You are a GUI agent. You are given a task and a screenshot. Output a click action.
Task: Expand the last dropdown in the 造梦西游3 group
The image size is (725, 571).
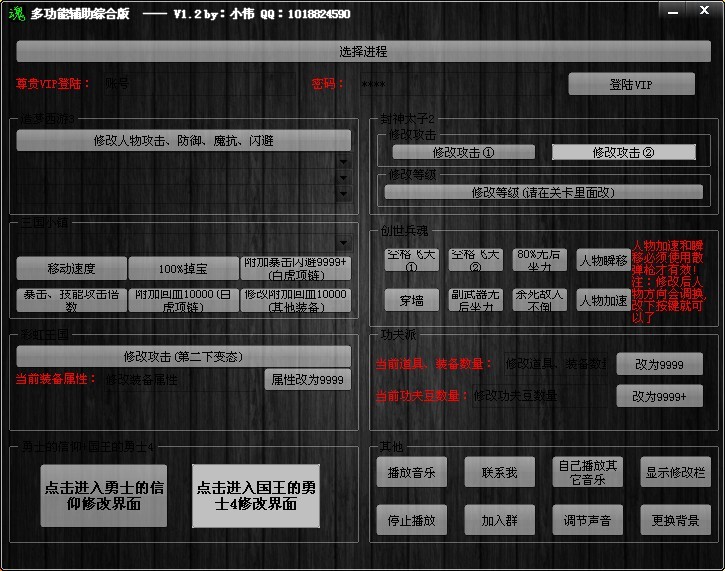coord(344,193)
